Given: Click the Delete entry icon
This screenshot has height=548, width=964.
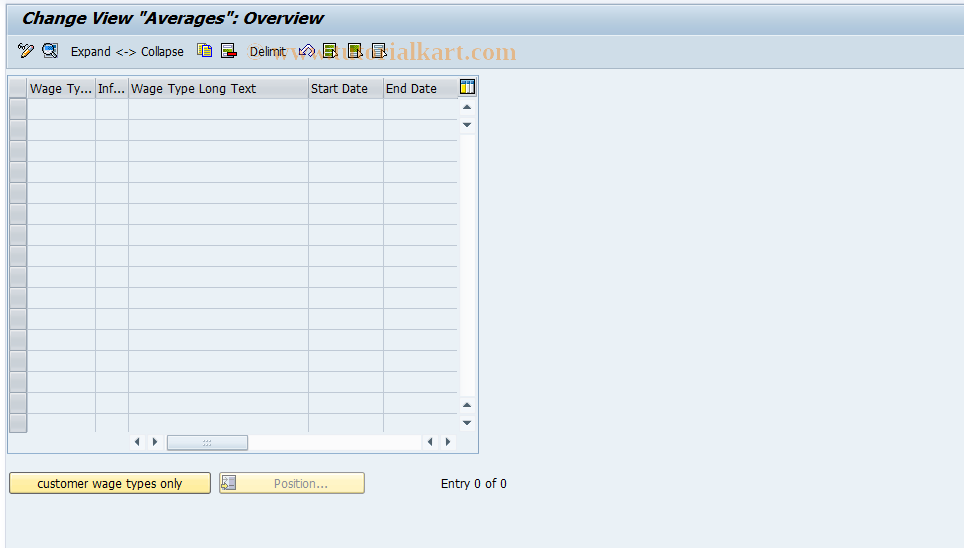Looking at the screenshot, I should click(x=229, y=51).
